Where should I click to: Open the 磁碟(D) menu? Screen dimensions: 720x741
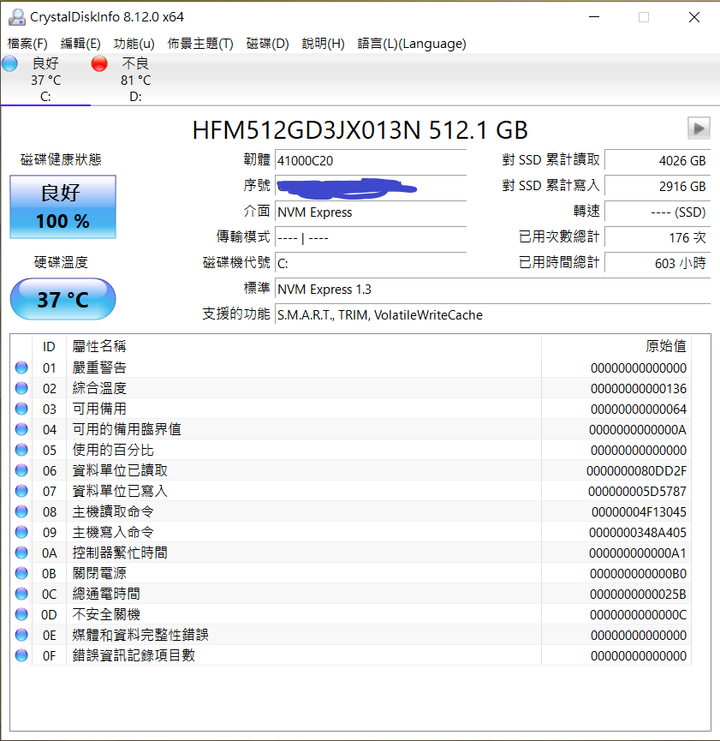267,43
